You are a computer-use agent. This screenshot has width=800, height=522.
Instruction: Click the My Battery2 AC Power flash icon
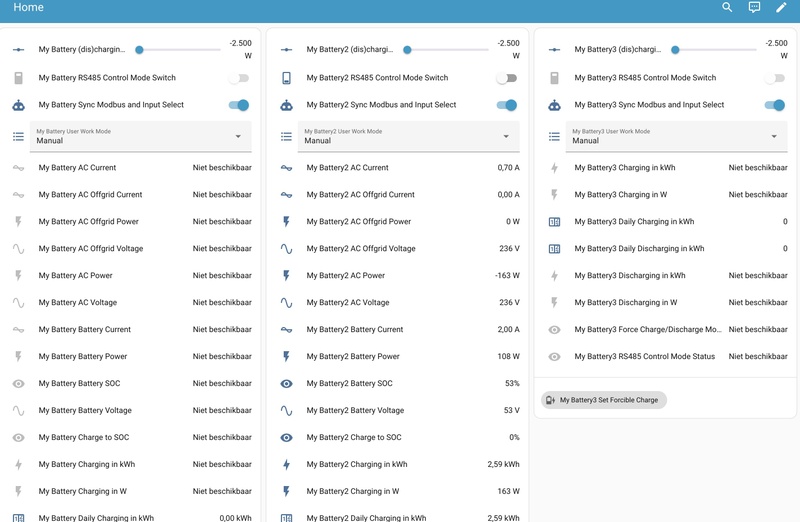pyautogui.click(x=286, y=276)
